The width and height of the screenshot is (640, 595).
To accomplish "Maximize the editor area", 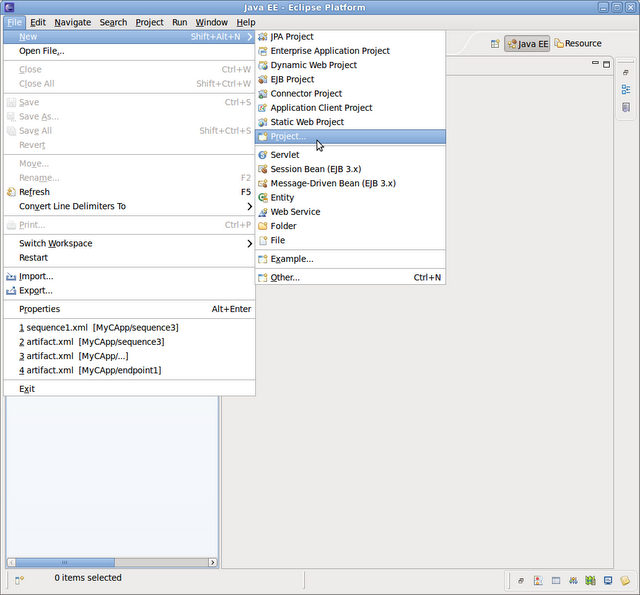I will pyautogui.click(x=607, y=64).
